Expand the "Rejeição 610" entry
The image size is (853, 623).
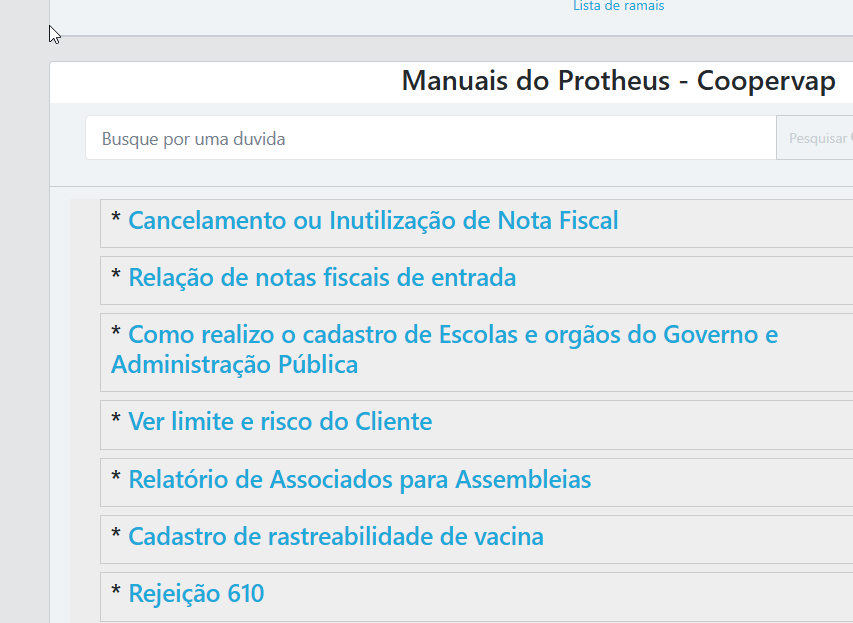coord(196,594)
